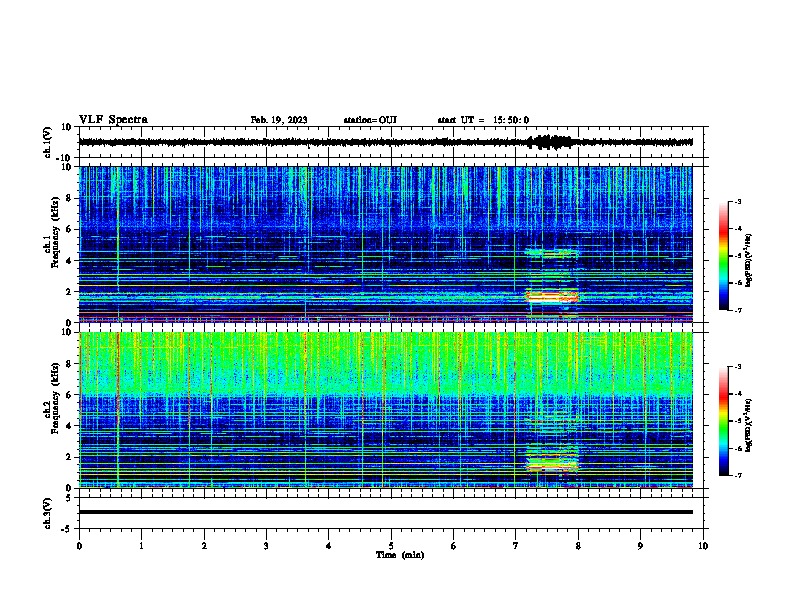
Task: Click the "-3" label on ch.2 colorbar
Action: tap(737, 367)
